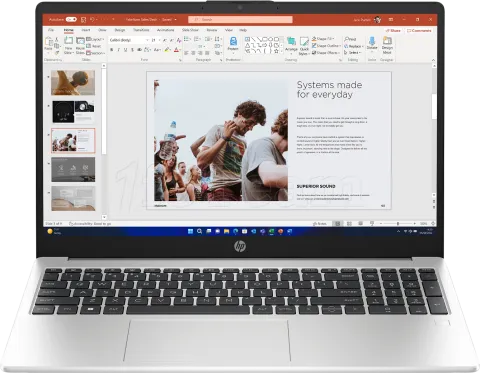Open the Font size dropdown
Screen dimensions: 480x373
[x=159, y=40]
